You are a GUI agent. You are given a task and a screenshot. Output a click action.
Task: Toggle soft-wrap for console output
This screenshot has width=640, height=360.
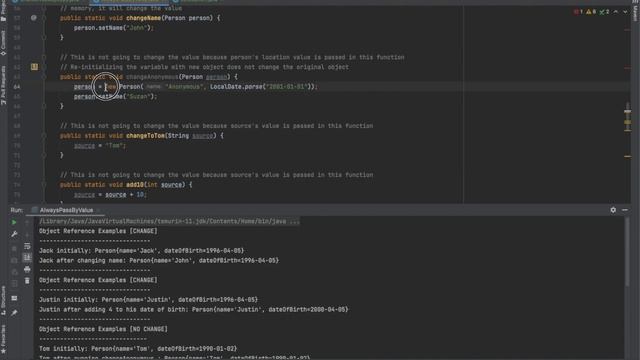[27, 246]
